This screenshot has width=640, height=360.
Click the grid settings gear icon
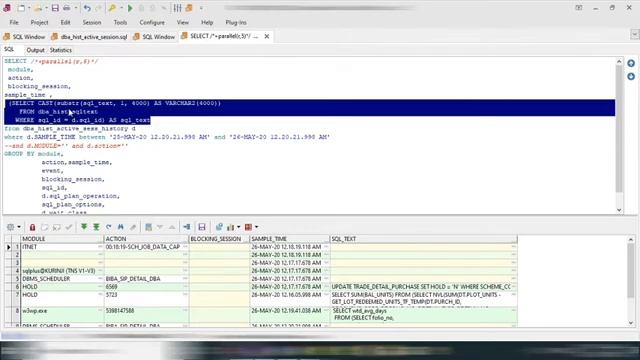(x=10, y=227)
